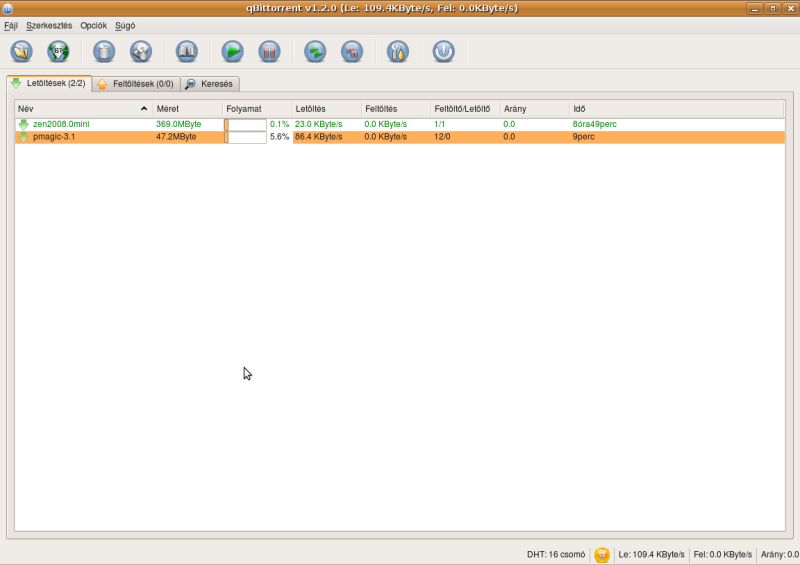Image resolution: width=800 pixels, height=565 pixels.
Task: Click 8óra49perc time remaining
Action: click(594, 124)
